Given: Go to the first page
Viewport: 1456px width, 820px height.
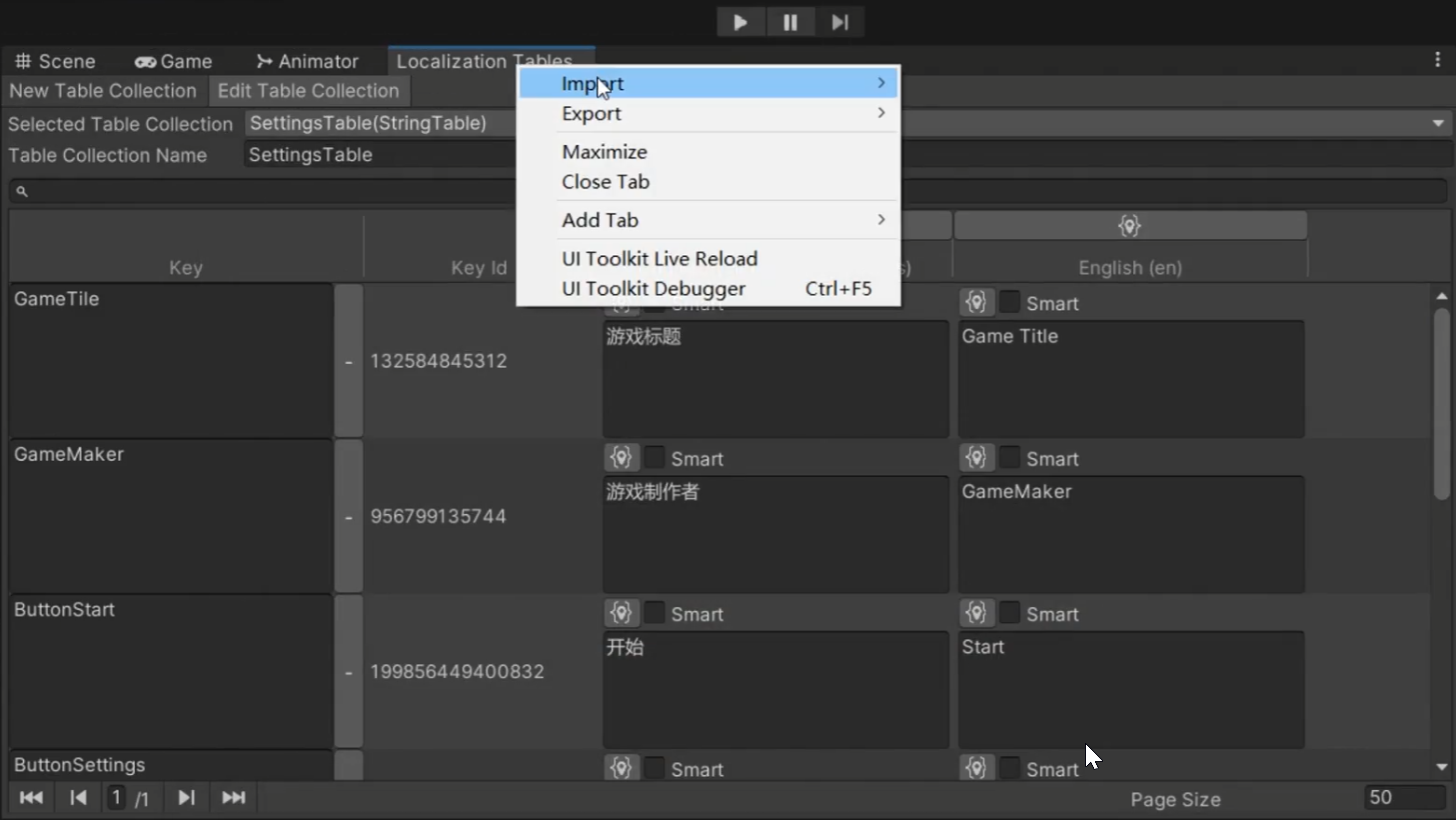Looking at the screenshot, I should (31, 797).
